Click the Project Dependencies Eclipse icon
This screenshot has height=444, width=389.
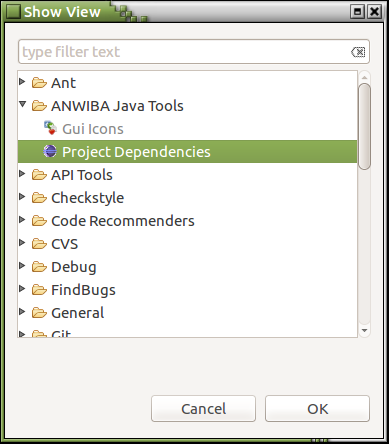tap(50, 151)
